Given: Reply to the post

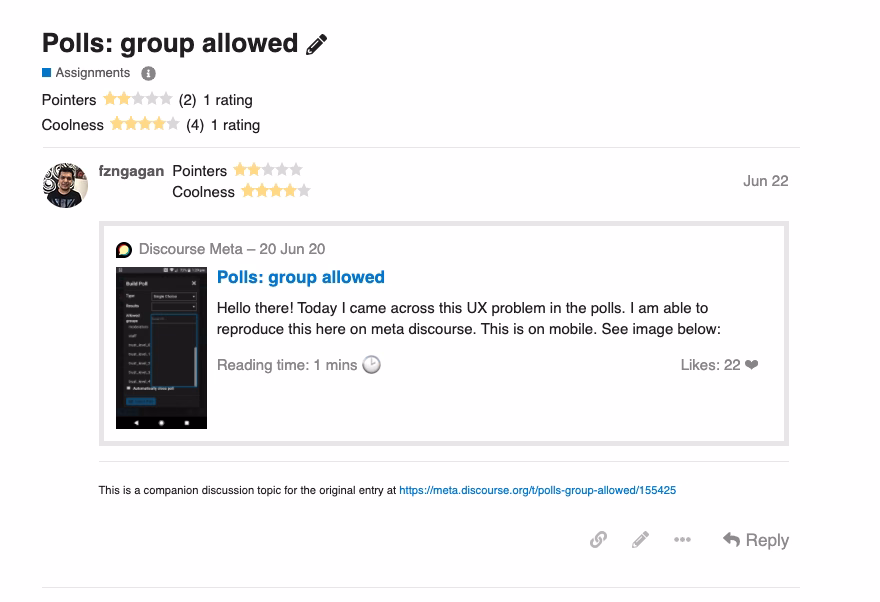Looking at the screenshot, I should (x=755, y=540).
